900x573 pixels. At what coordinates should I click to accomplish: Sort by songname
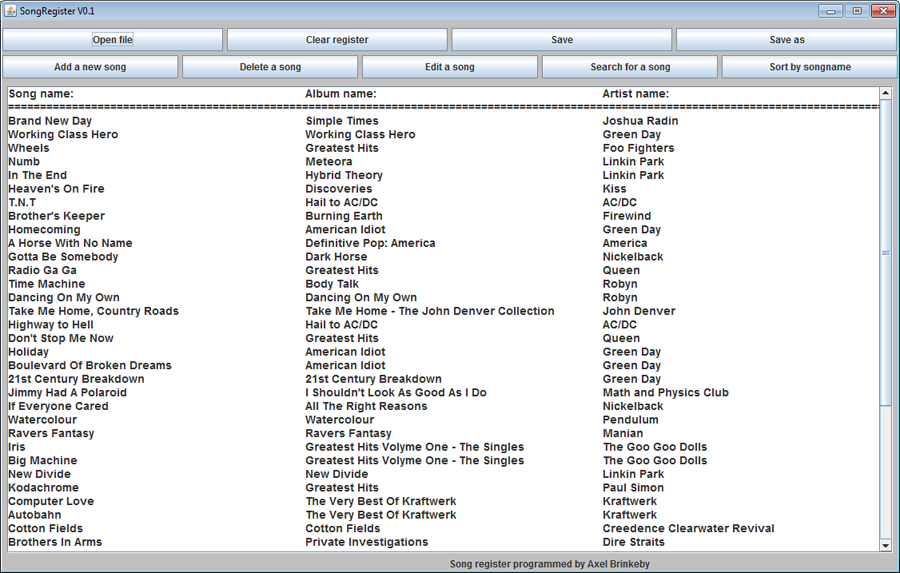[x=810, y=67]
